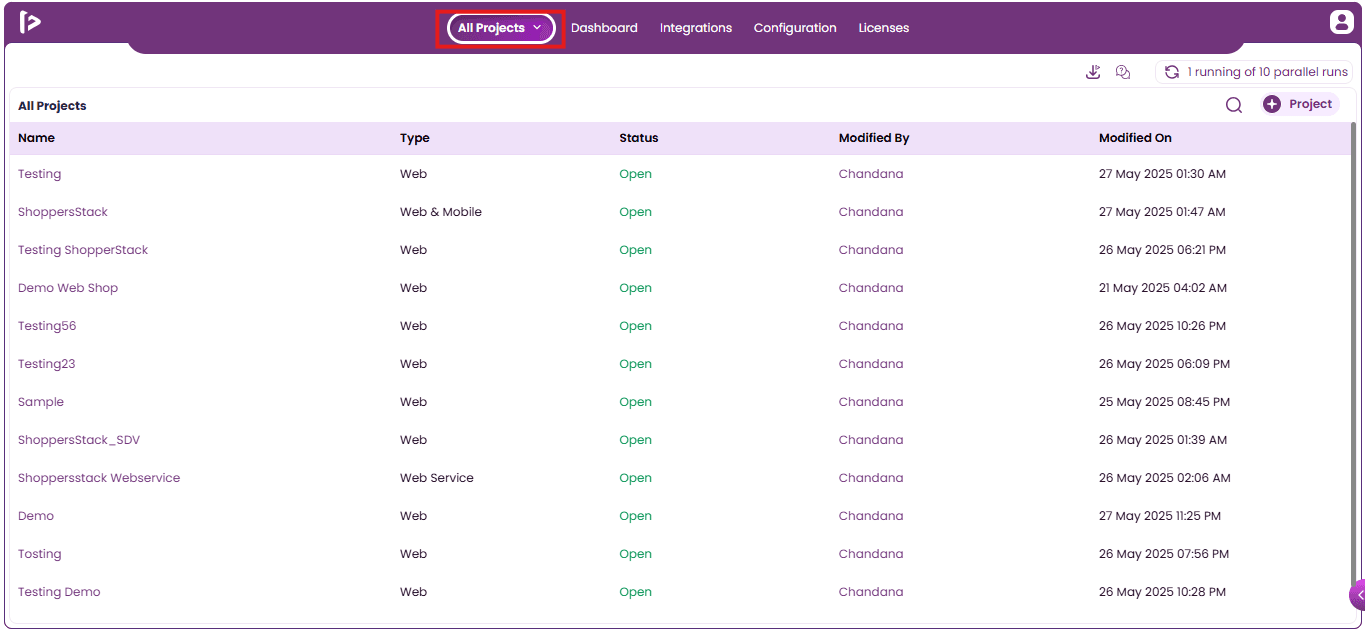Select the Licenses tab
Viewport: 1365px width, 629px height.
tap(884, 28)
